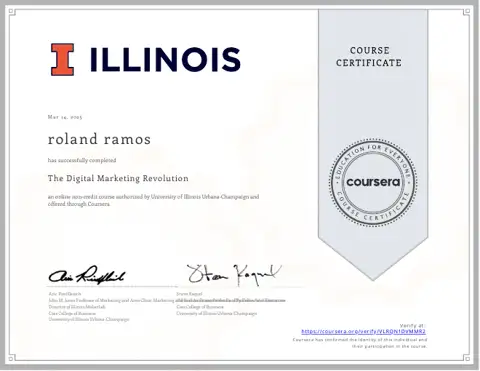This screenshot has width=480, height=371.
Task: Click the Illinois block I logo
Action: [62, 59]
